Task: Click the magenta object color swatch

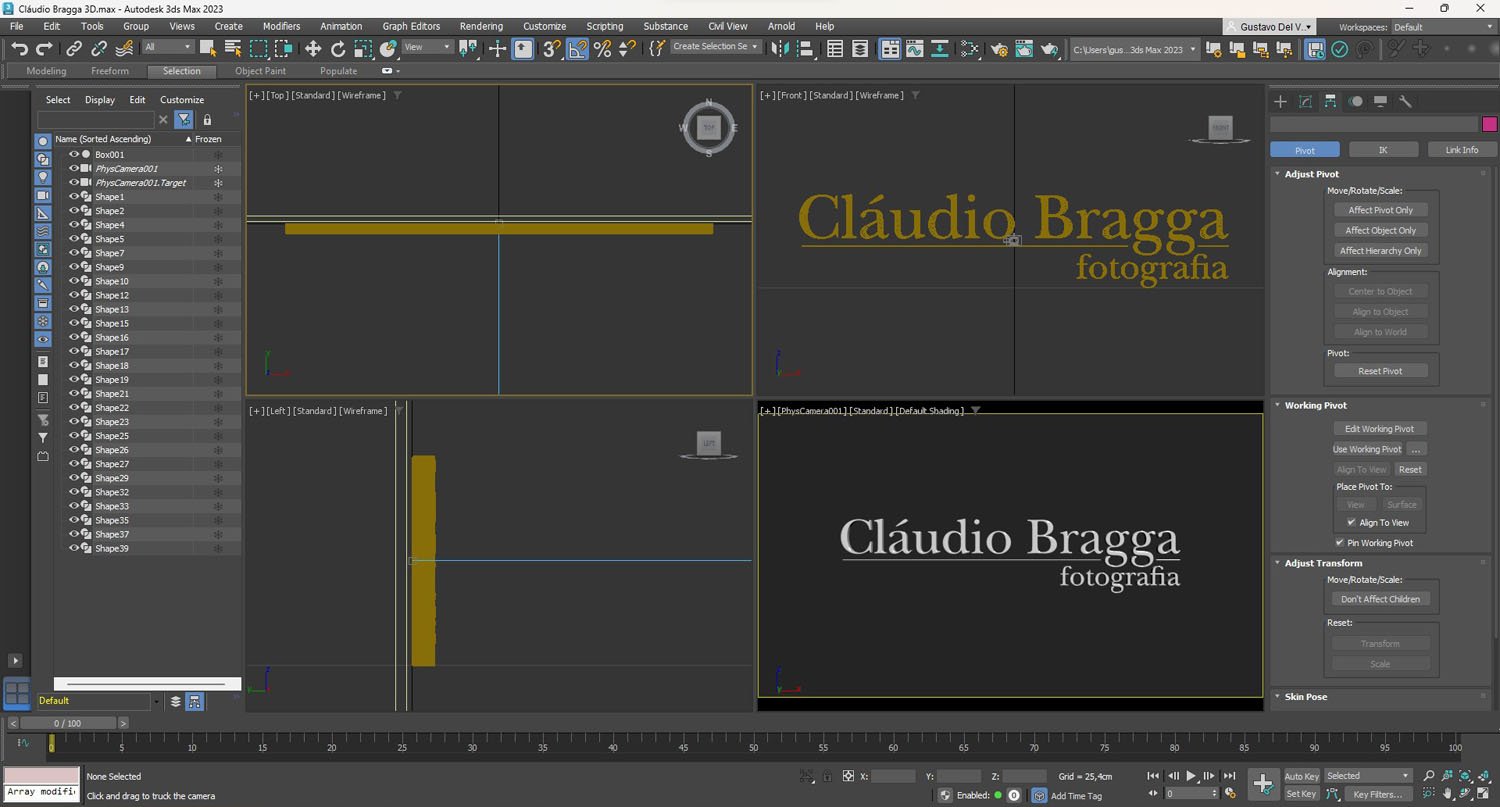Action: coord(1489,124)
